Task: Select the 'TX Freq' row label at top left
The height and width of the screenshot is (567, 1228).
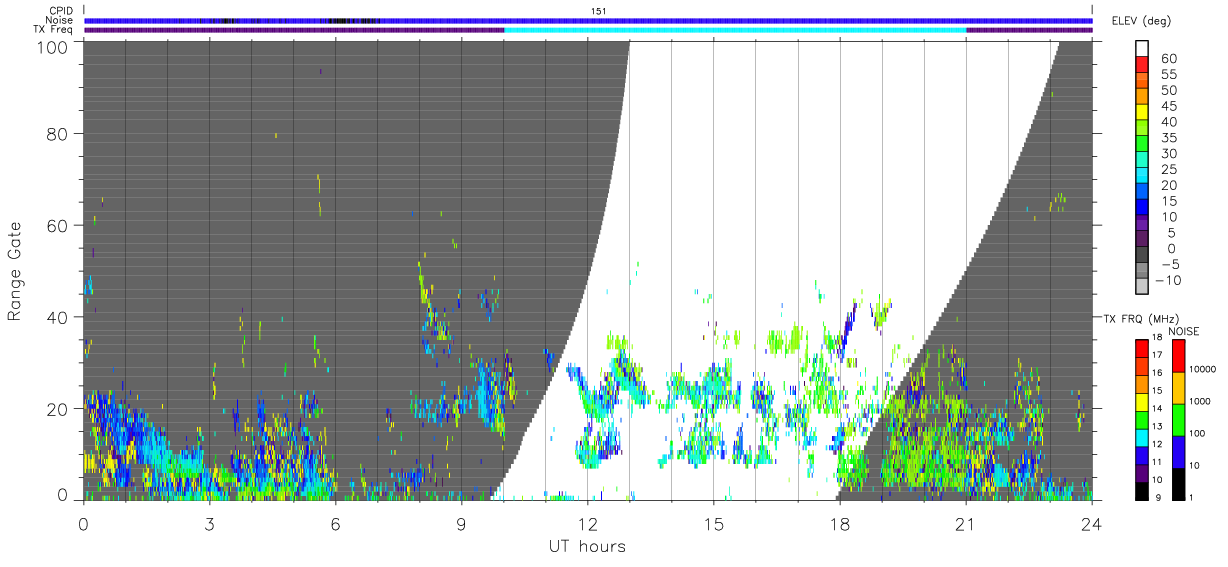Action: point(54,29)
